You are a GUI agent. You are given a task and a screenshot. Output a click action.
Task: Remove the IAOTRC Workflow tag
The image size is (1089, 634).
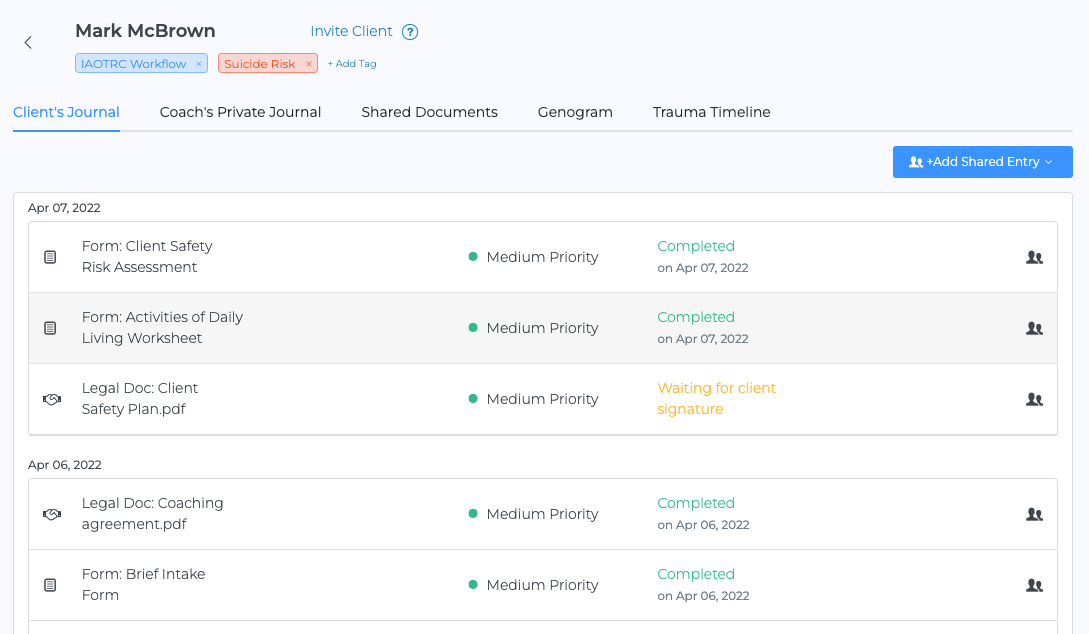pyautogui.click(x=199, y=64)
